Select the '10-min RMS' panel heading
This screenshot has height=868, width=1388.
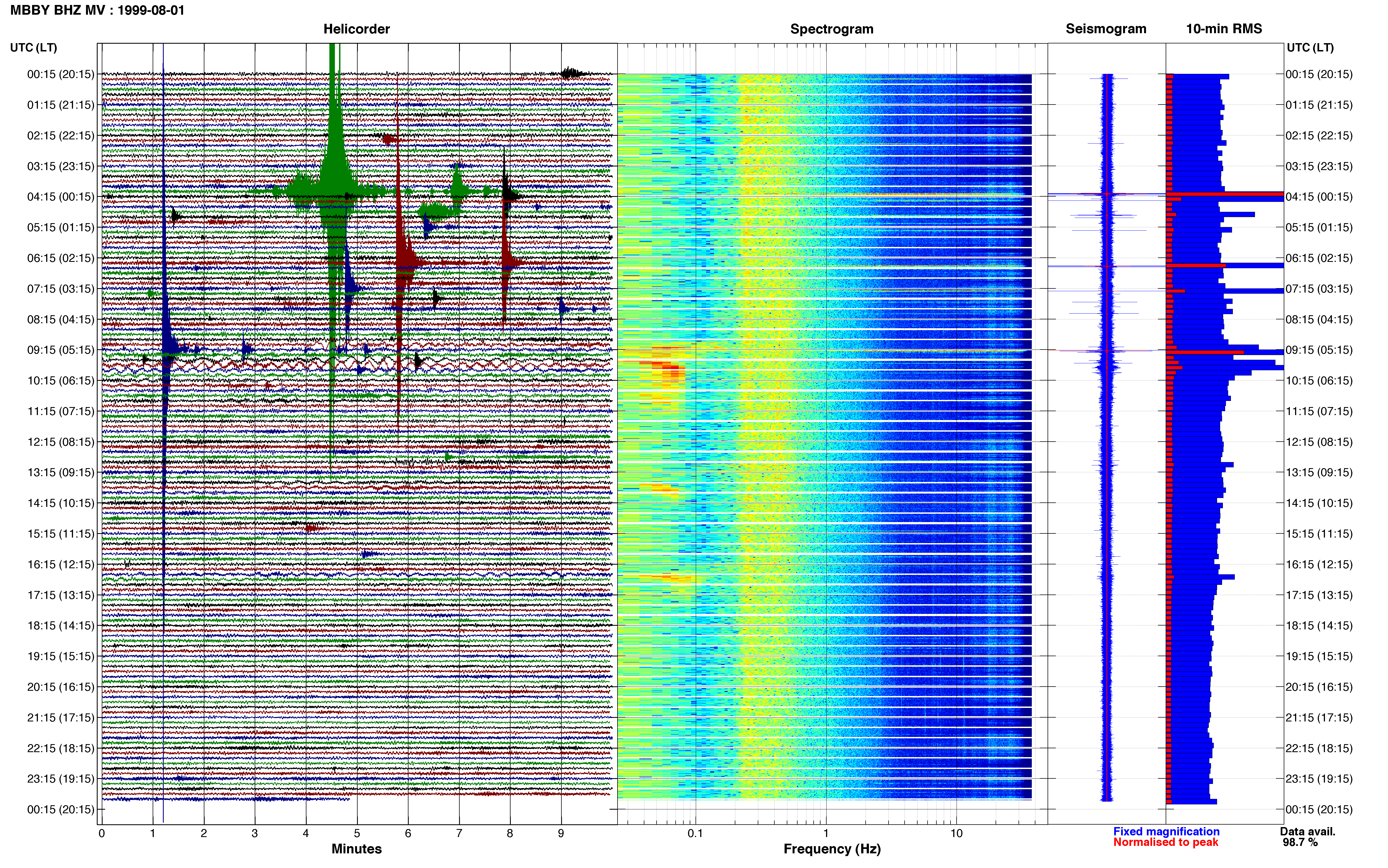pyautogui.click(x=1224, y=29)
